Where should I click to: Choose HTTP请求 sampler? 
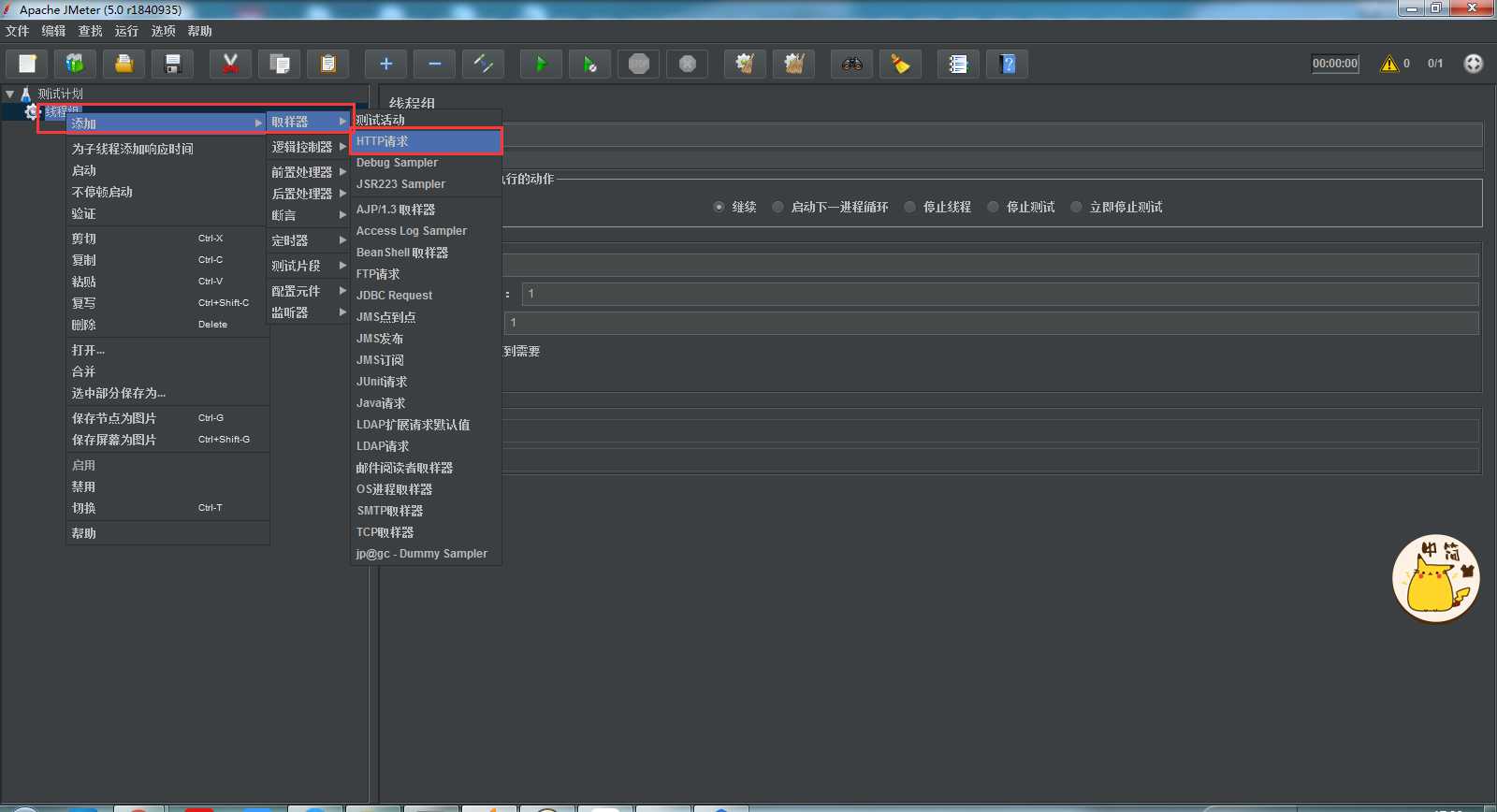click(x=427, y=141)
